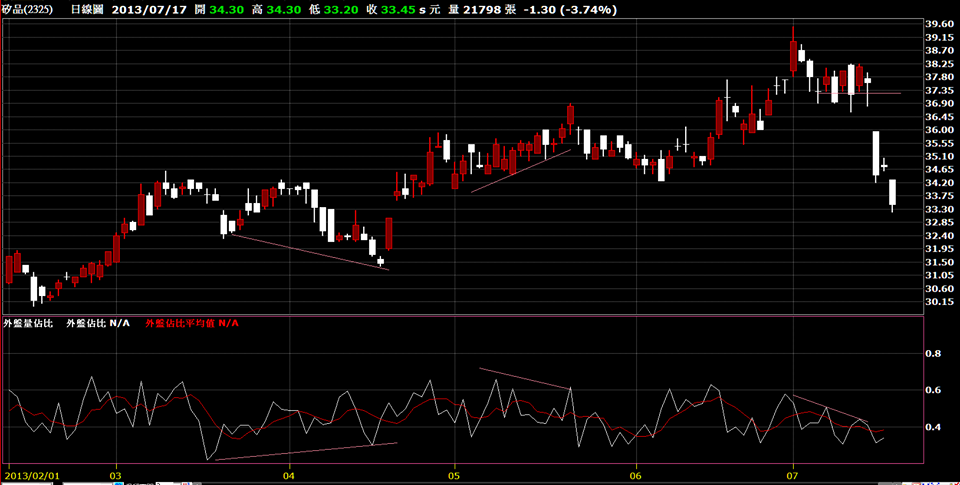Click the 2013/02/01 start date label
This screenshot has height=485, width=960.
[x=33, y=475]
